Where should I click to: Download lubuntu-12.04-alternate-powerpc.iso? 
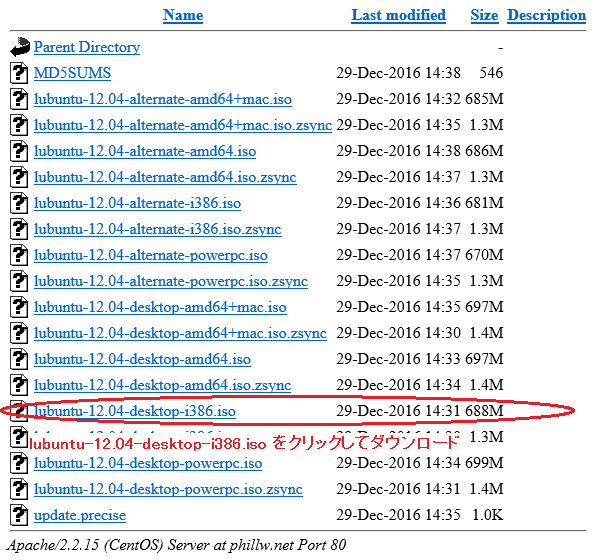pos(151,255)
